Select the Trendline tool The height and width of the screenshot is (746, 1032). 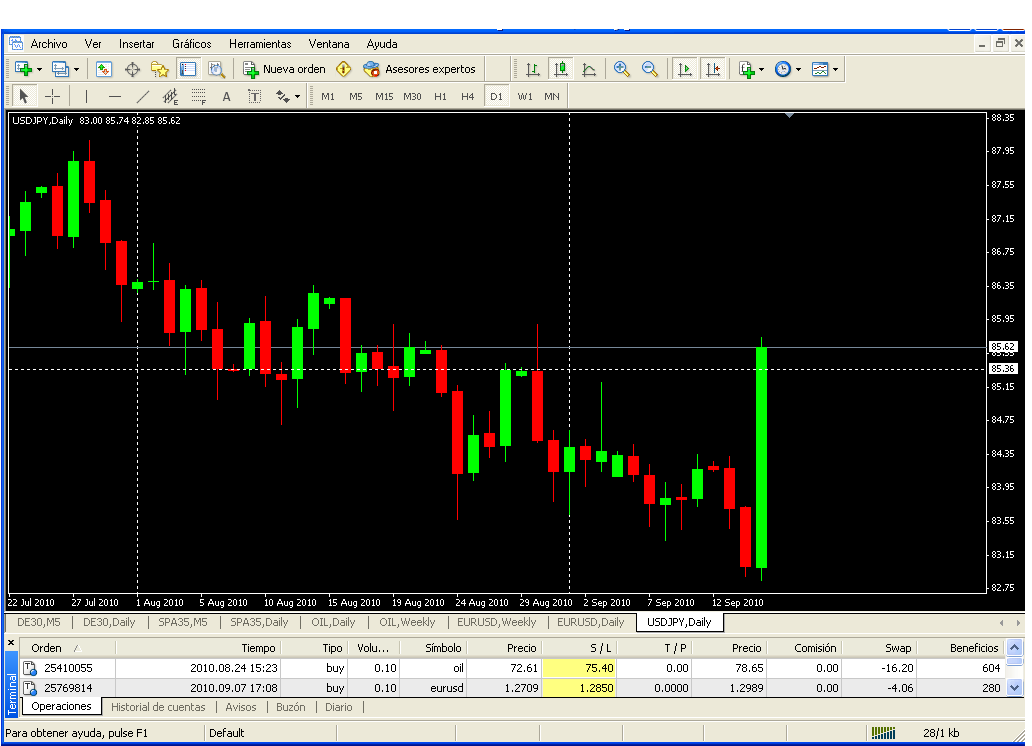[142, 97]
